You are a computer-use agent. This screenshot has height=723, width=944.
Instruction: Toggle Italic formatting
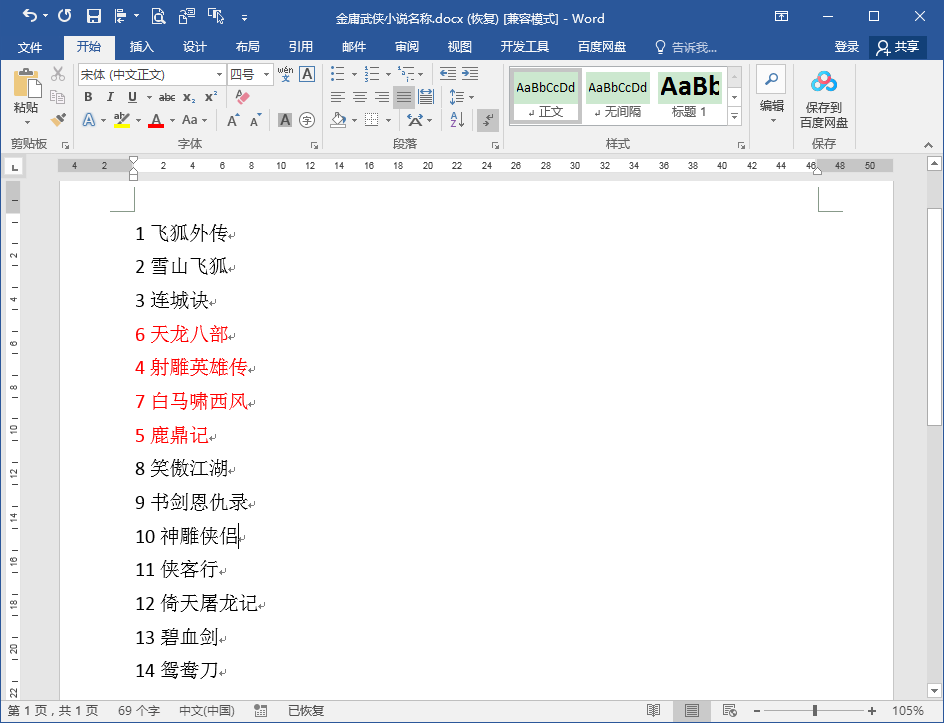(x=110, y=97)
